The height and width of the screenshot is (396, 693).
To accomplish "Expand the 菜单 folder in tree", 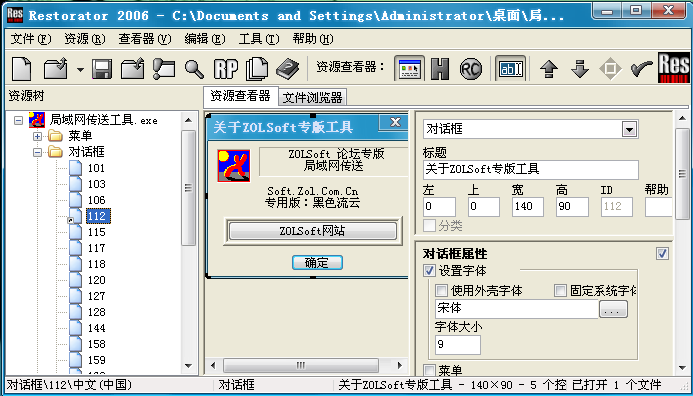I will coord(38,136).
